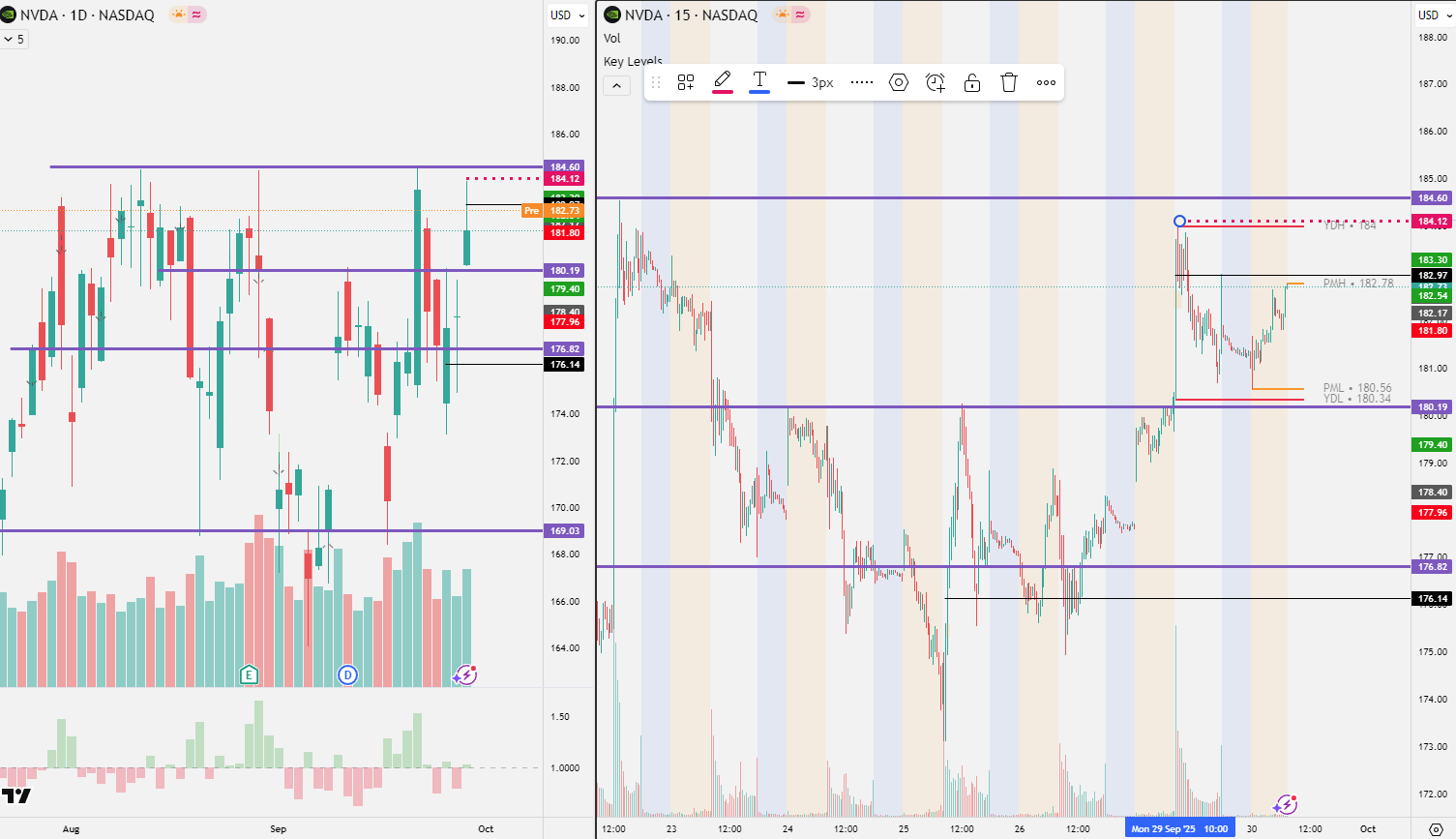The image size is (1456, 839).
Task: Open symbol search from NVDA · 1D · NASDAQ title
Action: point(87,15)
